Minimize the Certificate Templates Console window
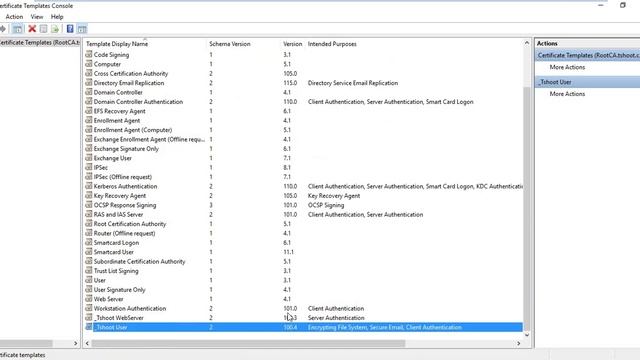 point(600,5)
